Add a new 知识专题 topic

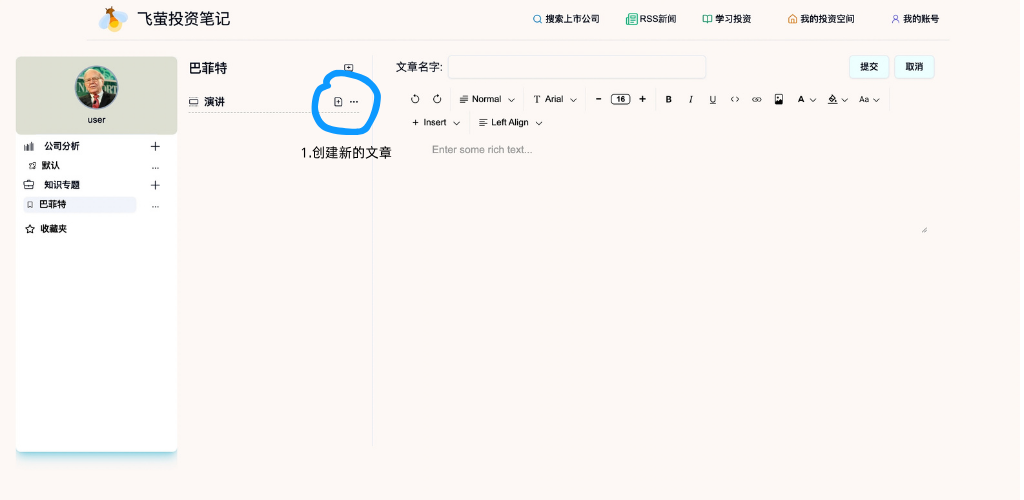(x=155, y=185)
